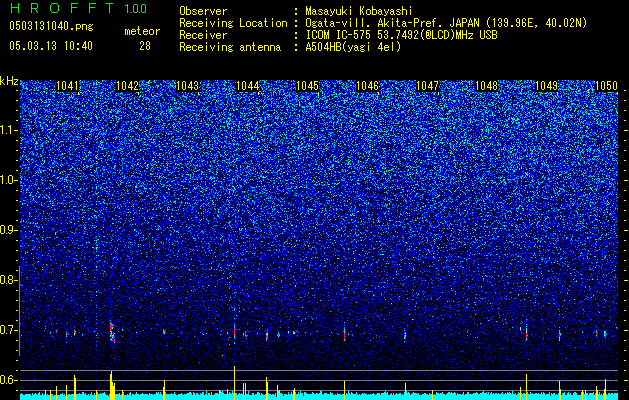This screenshot has width=629, height=400.
Task: Click the yellow intensity spike cluster below 1042
Action: coord(112,384)
